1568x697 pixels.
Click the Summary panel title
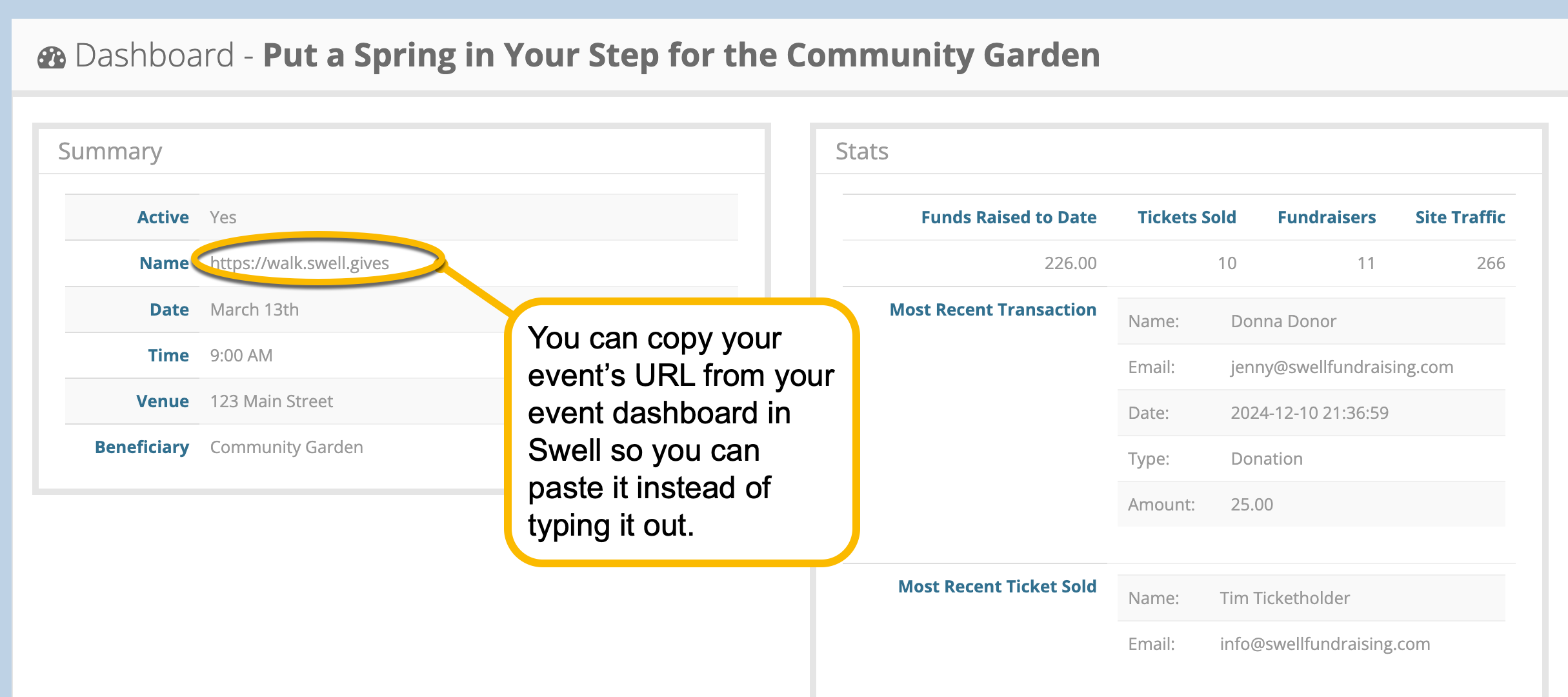(x=110, y=152)
